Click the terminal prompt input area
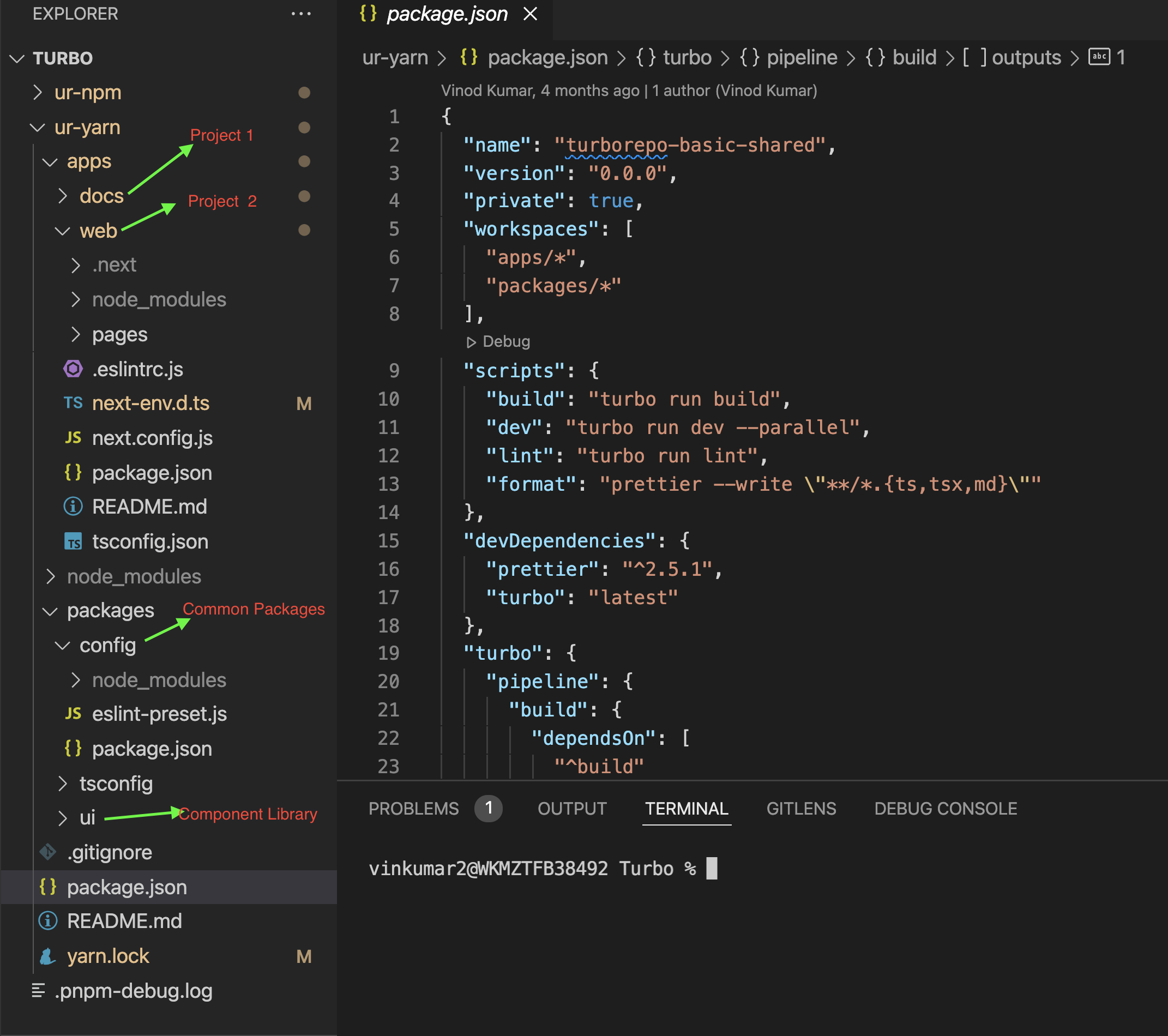 [712, 869]
